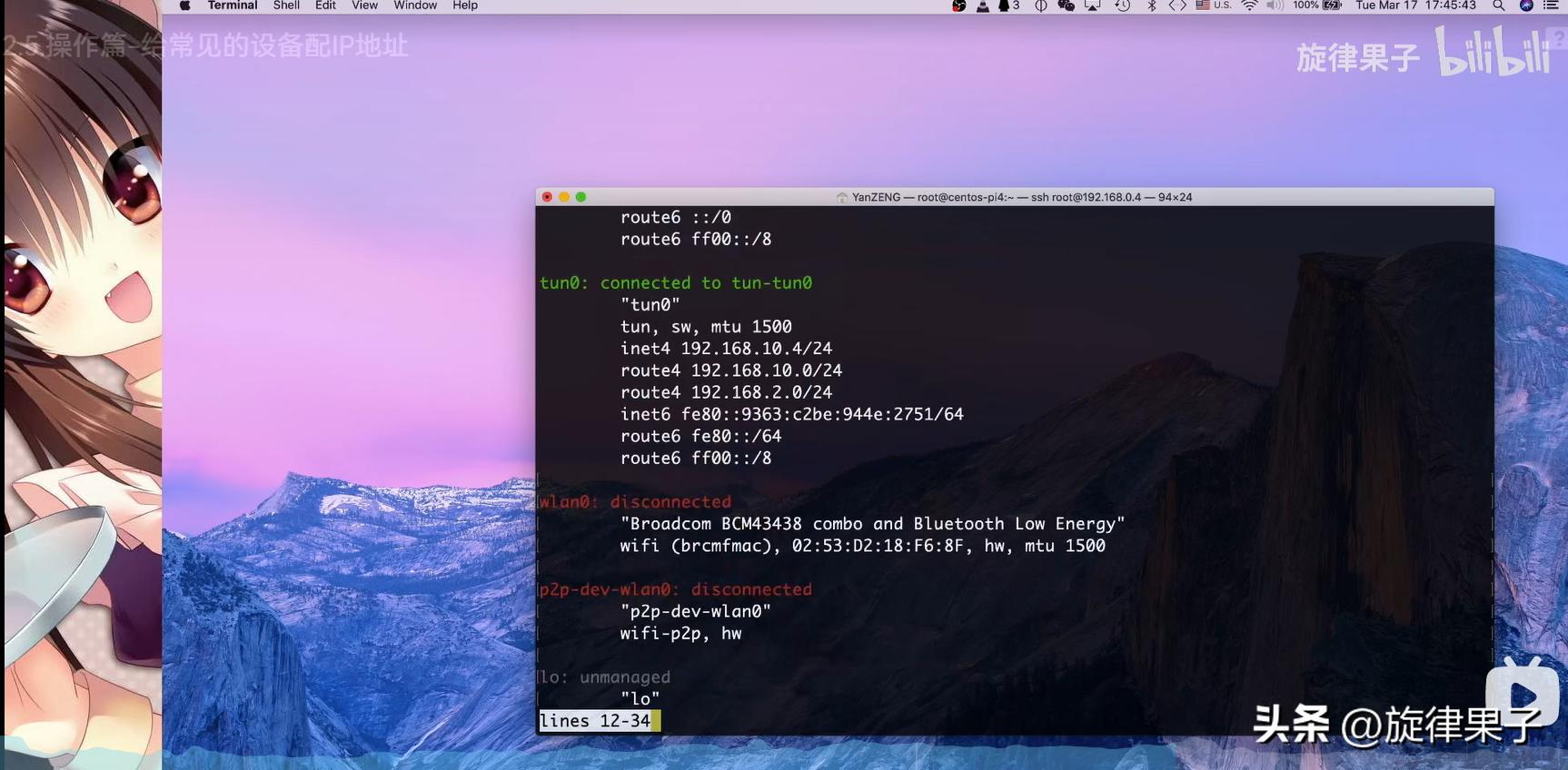1568x770 pixels.
Task: Click the VLC cone menu bar icon
Action: click(983, 5)
